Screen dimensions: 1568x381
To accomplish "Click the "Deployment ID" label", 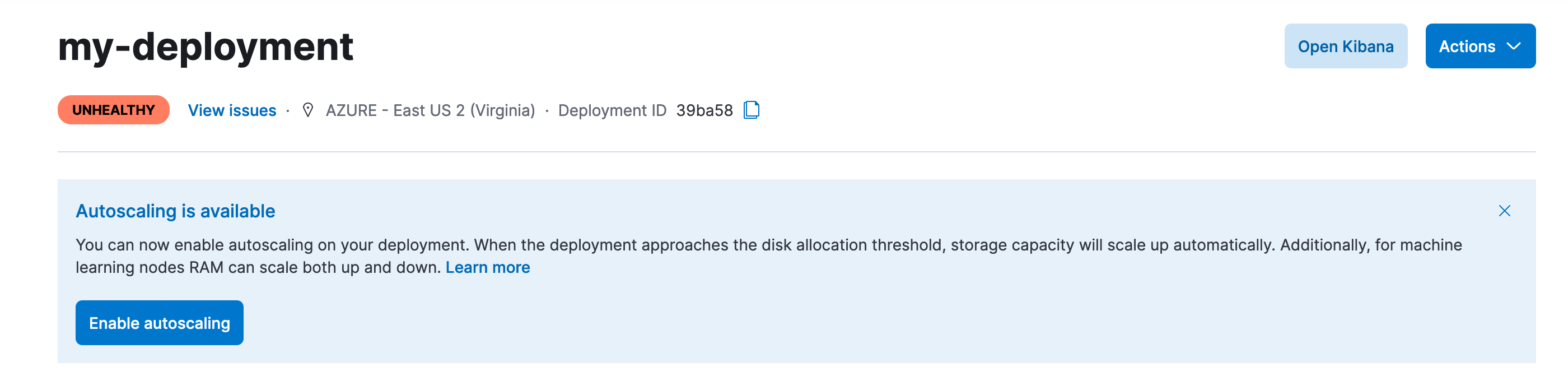I will [612, 110].
